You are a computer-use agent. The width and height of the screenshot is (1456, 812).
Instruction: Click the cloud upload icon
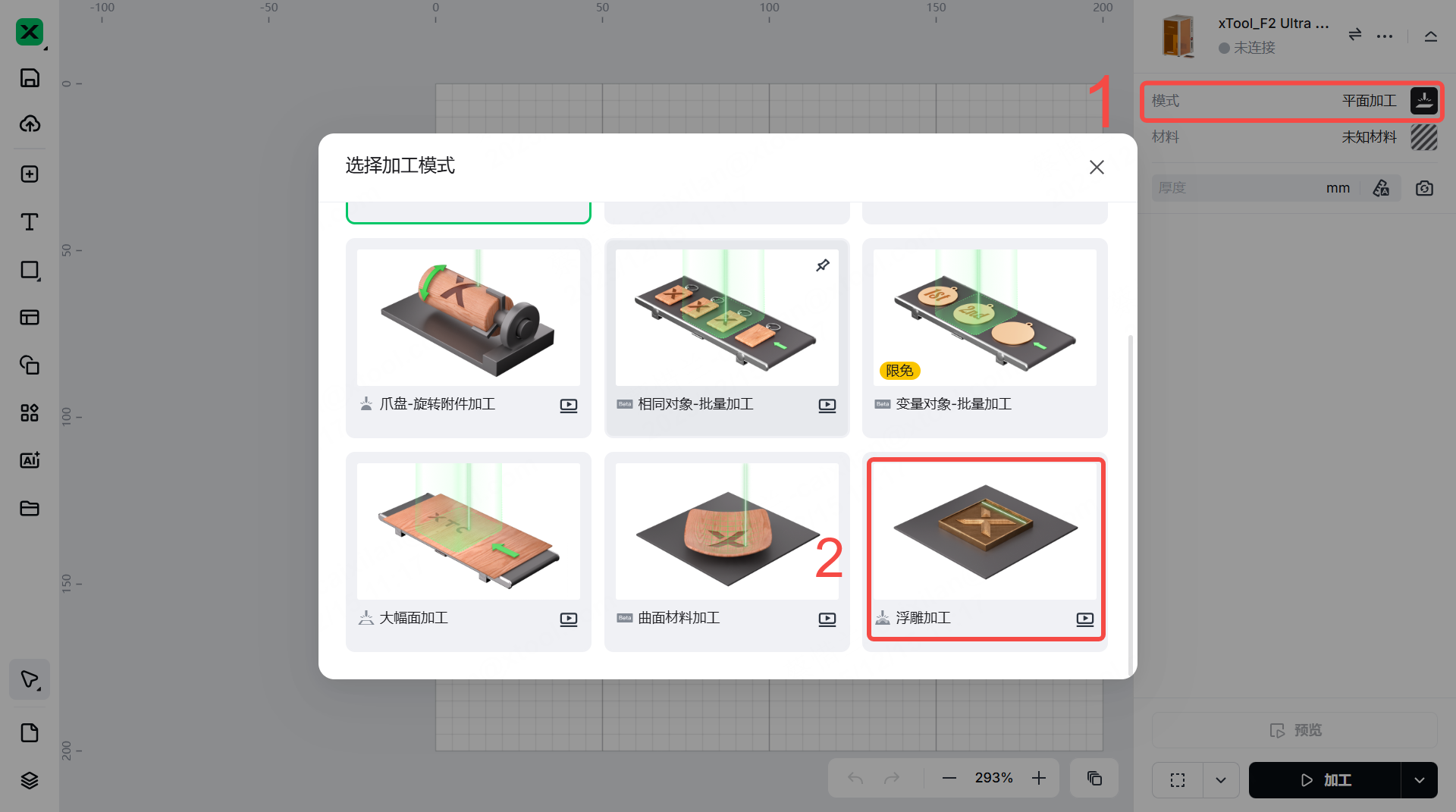(x=30, y=124)
